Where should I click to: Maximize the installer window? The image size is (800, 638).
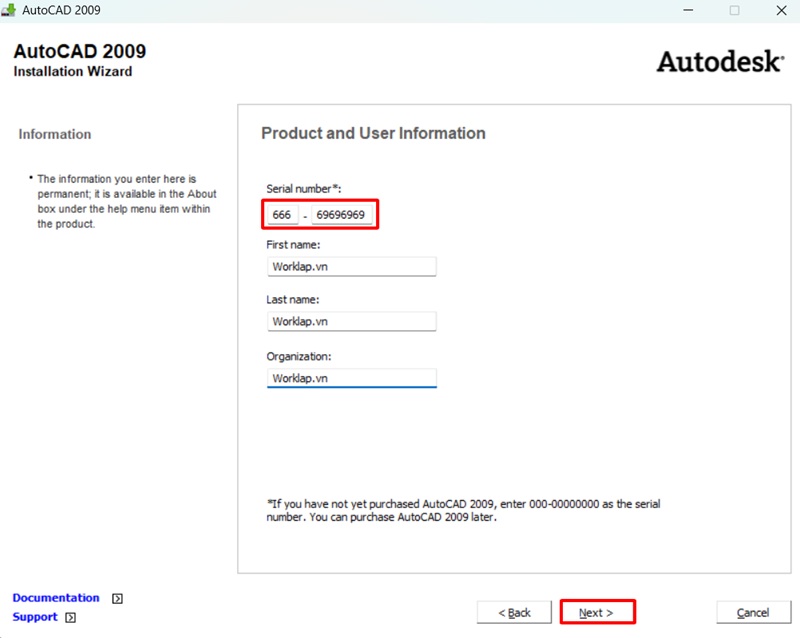click(x=734, y=11)
